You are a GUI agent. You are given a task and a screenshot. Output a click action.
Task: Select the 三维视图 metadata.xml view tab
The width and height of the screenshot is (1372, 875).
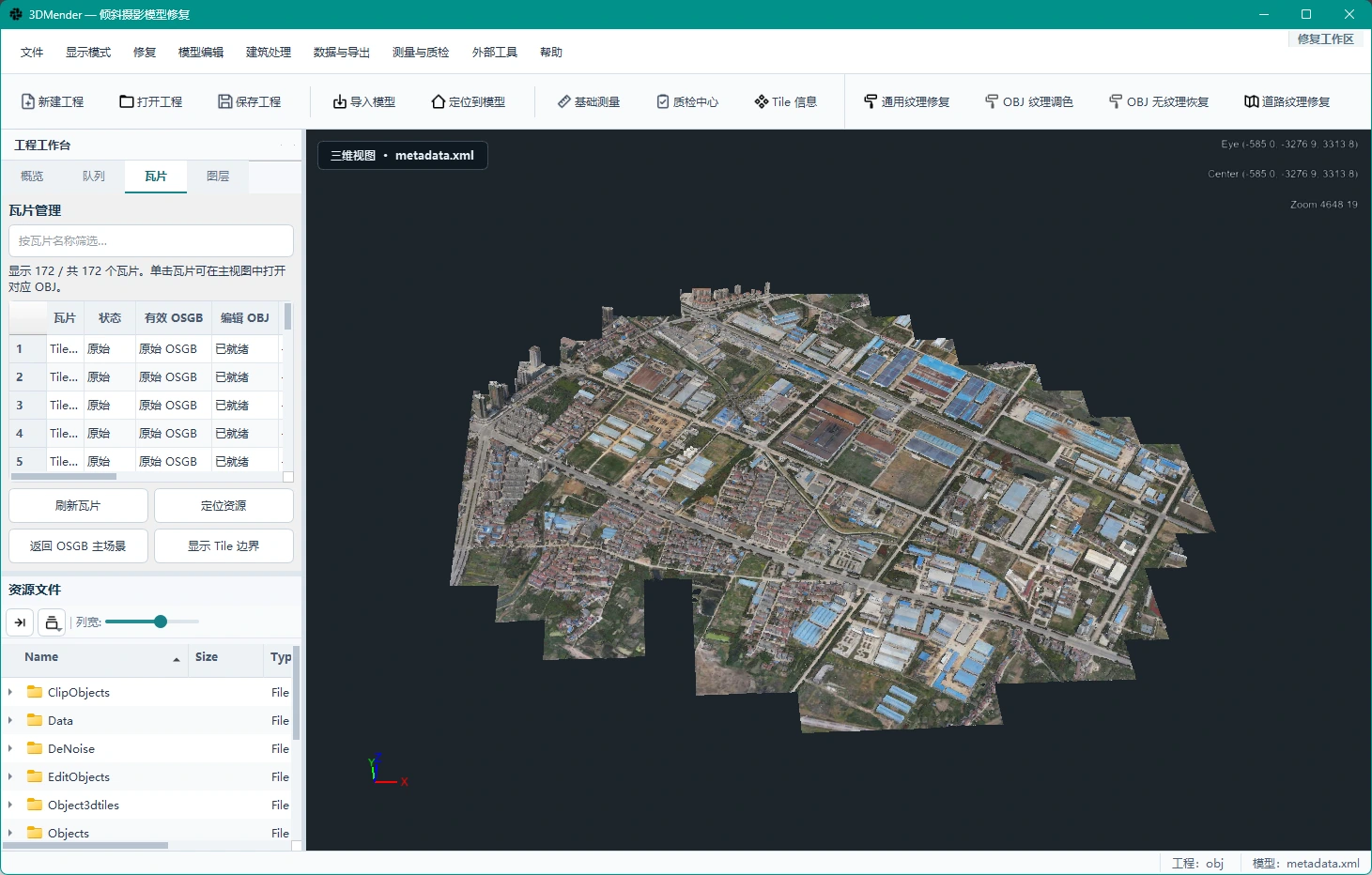403,156
